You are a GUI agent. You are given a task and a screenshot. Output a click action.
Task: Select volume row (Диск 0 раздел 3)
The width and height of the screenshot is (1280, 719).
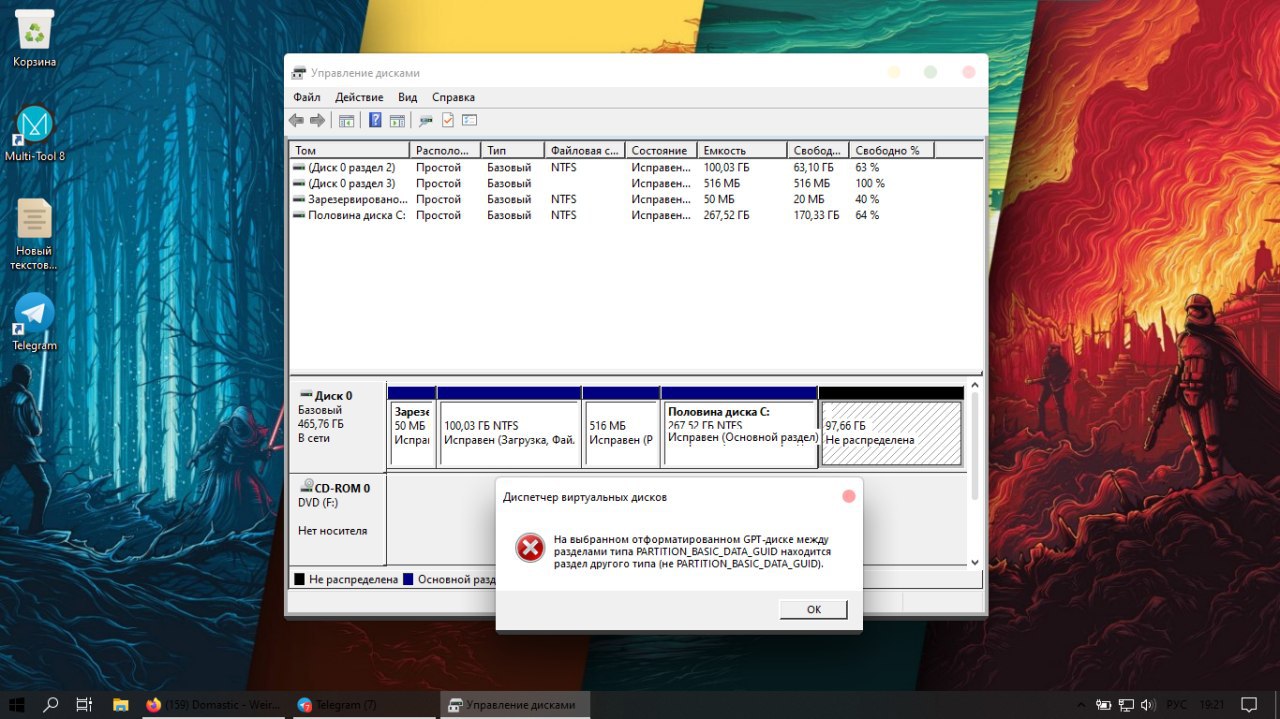(x=636, y=183)
